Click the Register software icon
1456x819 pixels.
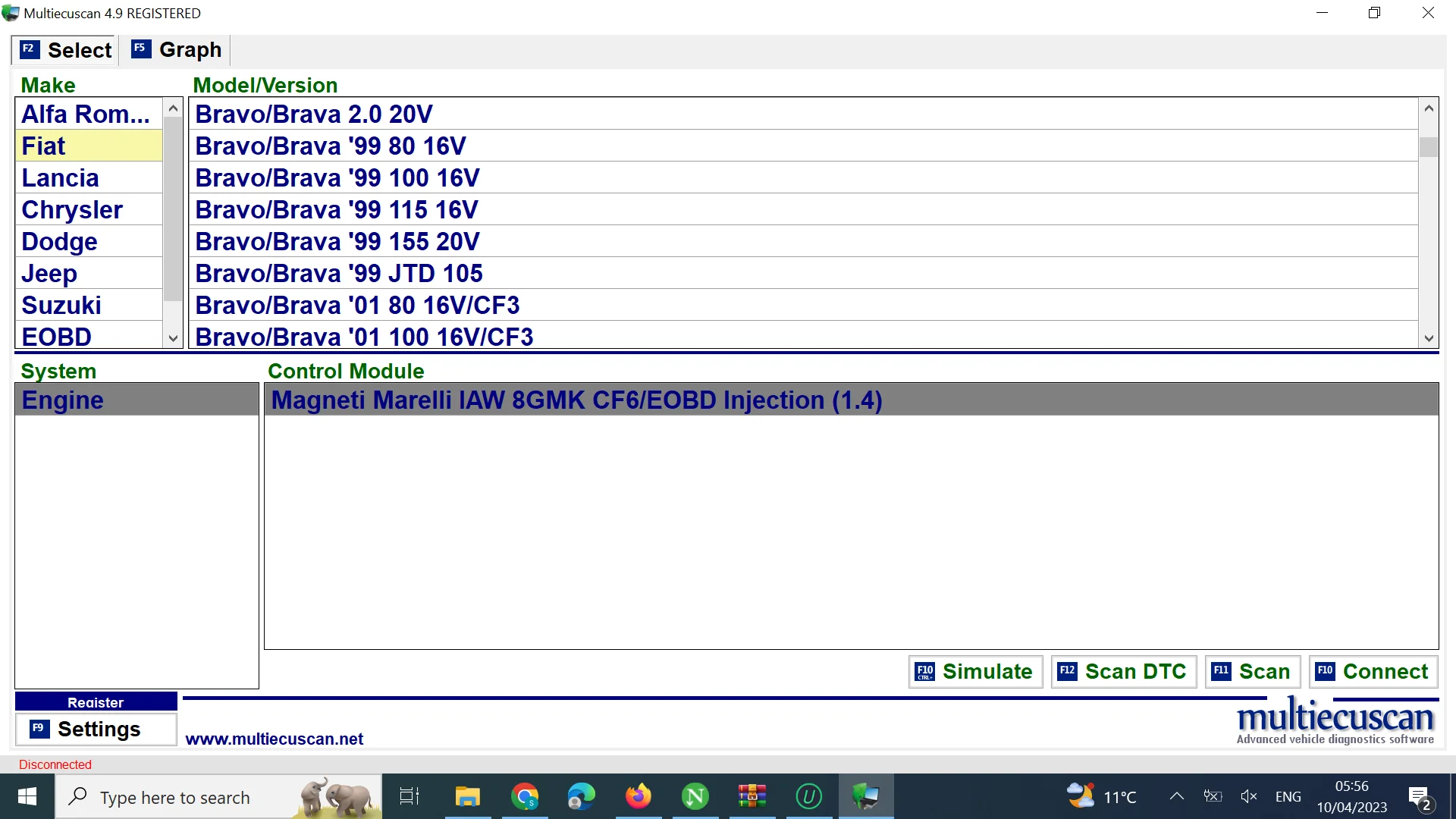point(95,702)
